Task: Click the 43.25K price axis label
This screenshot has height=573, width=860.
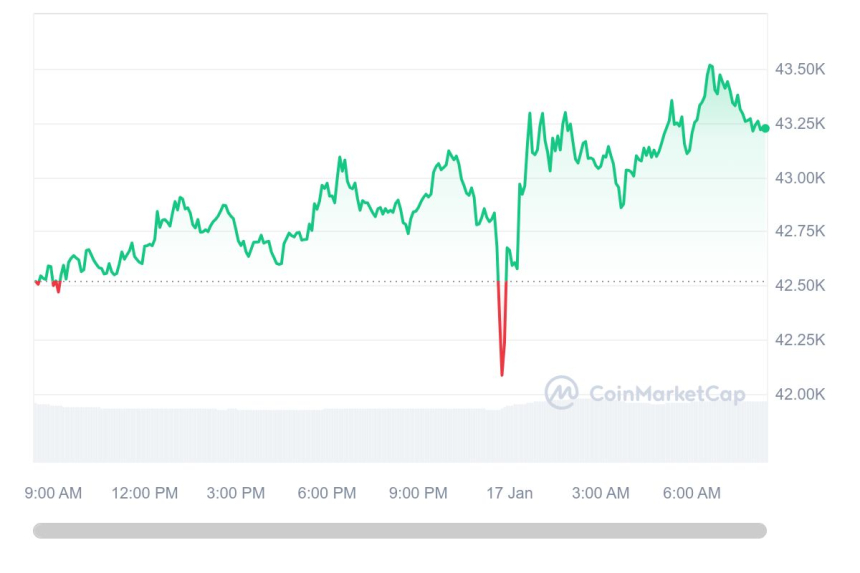Action: [x=799, y=123]
